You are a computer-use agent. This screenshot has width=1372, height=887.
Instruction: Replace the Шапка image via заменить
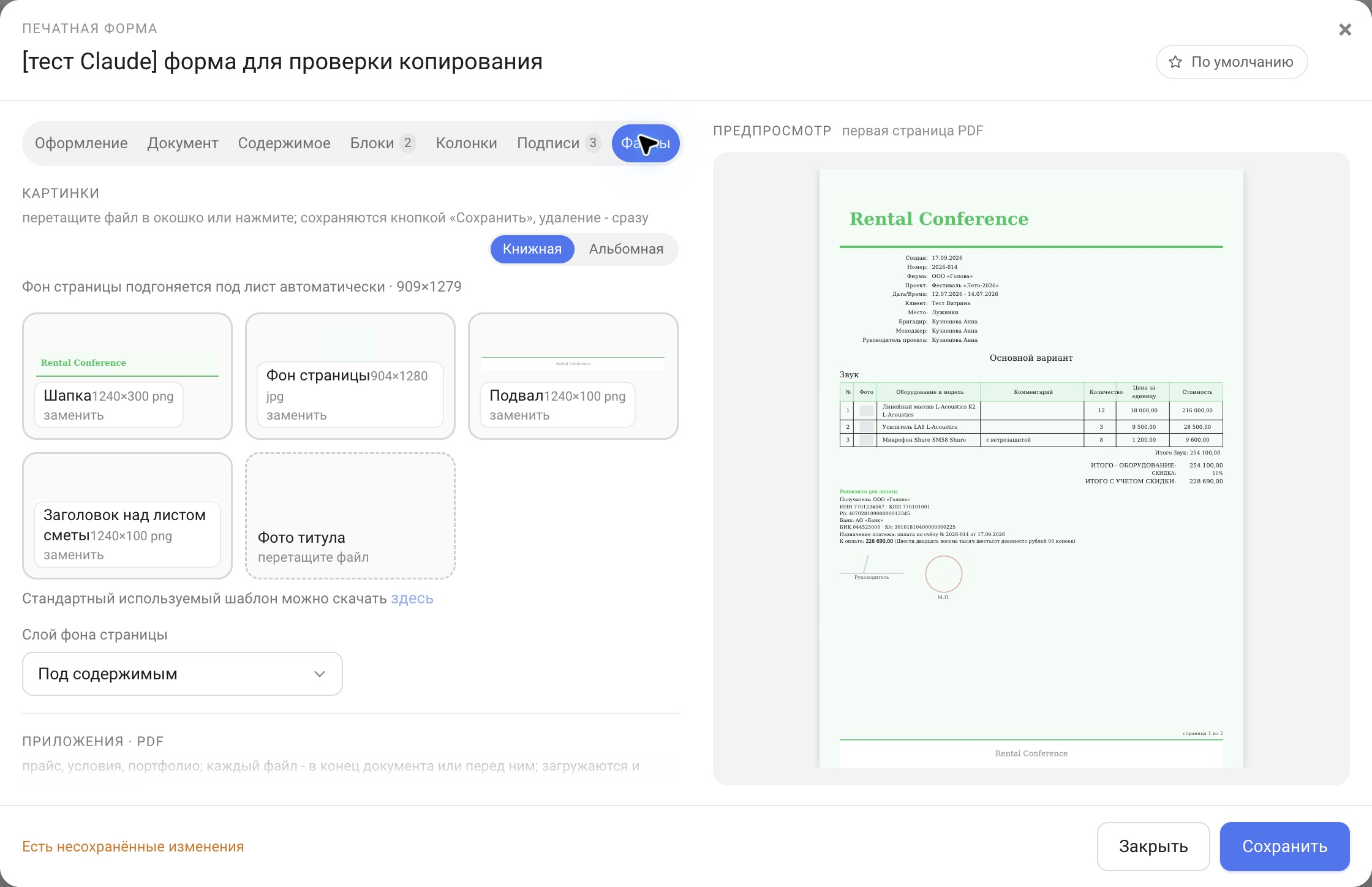[73, 415]
